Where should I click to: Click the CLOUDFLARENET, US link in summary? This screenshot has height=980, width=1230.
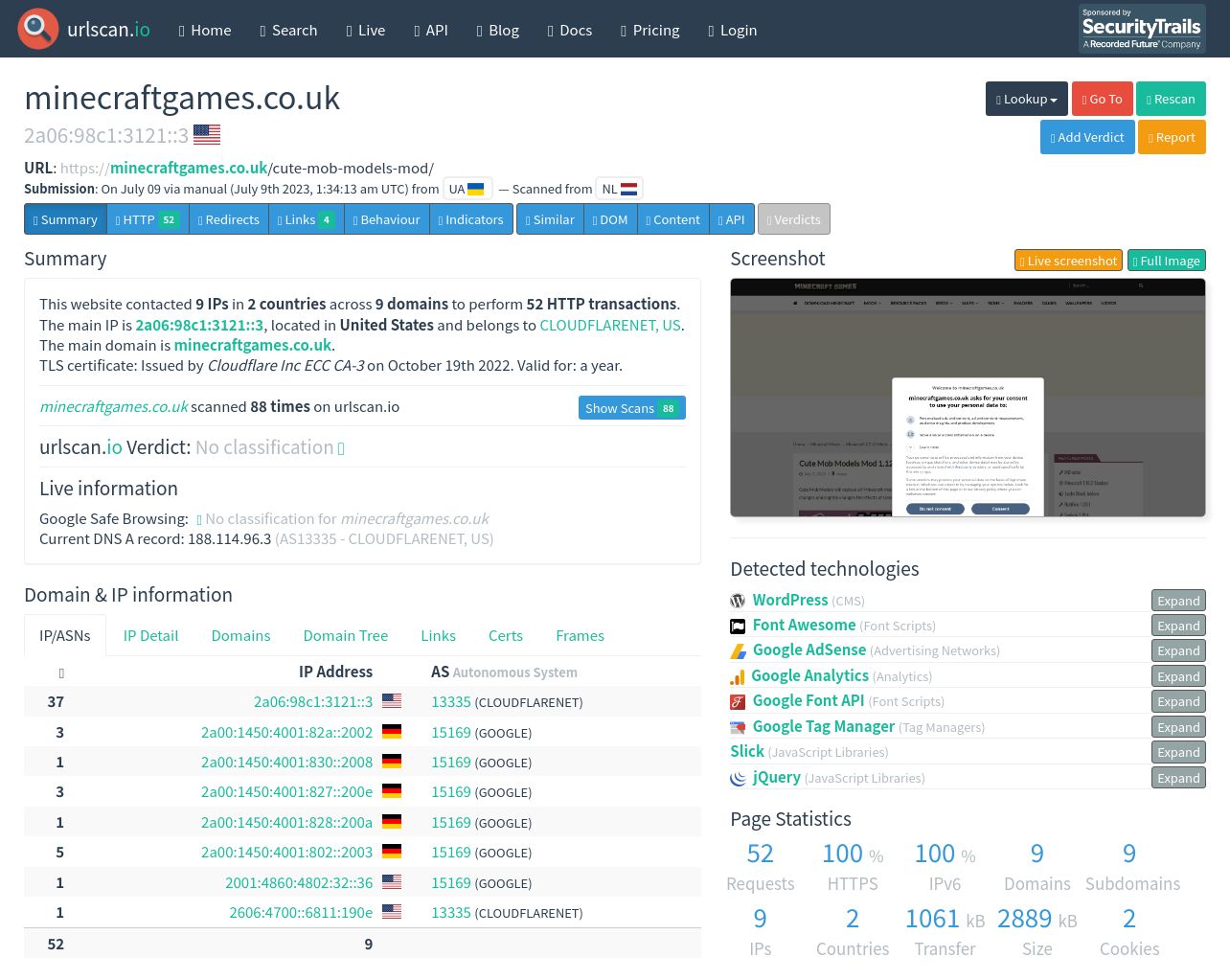pyautogui.click(x=610, y=325)
